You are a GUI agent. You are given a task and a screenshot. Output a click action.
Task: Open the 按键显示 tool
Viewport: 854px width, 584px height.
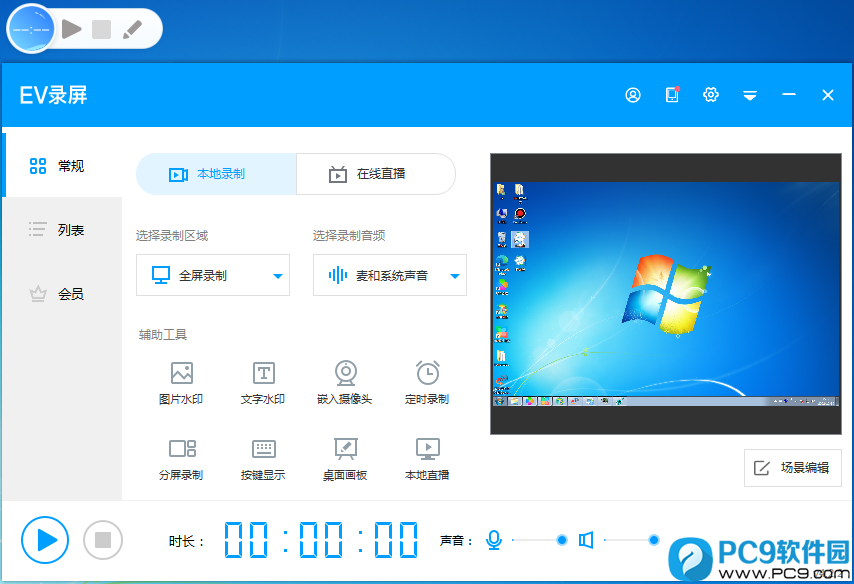[263, 459]
